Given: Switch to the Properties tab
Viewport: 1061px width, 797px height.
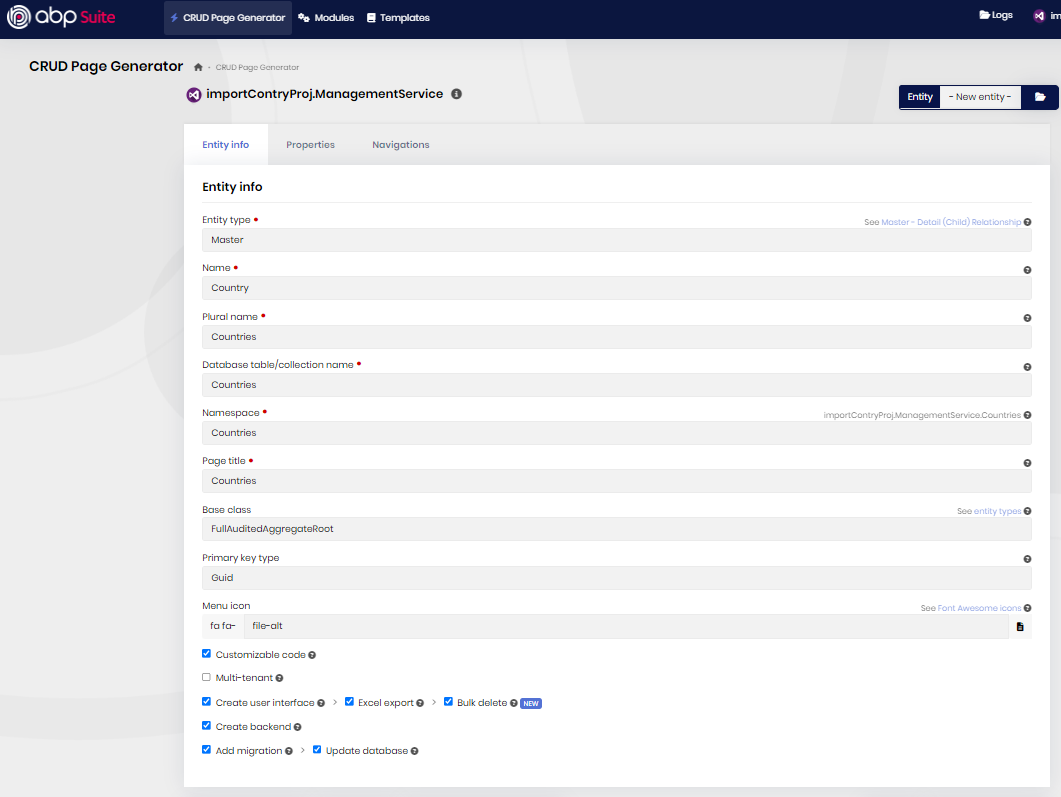Looking at the screenshot, I should 310,145.
